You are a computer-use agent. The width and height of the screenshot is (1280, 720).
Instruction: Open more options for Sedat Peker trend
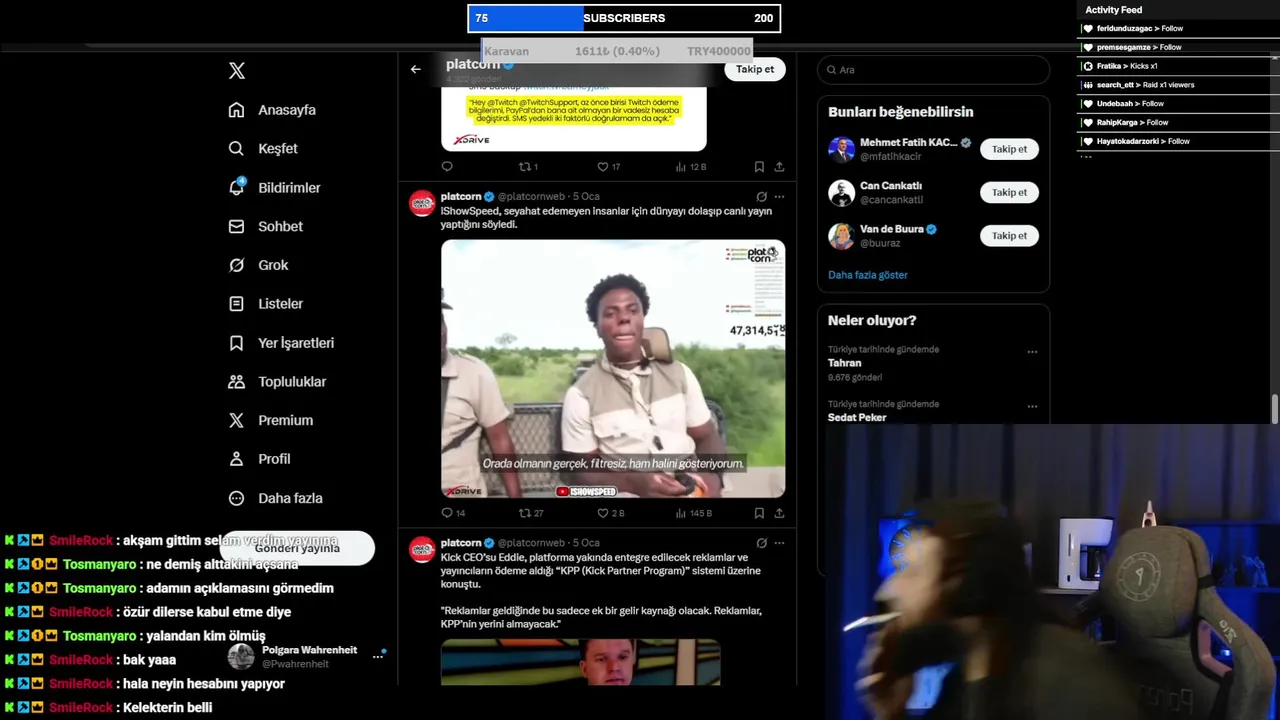1032,407
